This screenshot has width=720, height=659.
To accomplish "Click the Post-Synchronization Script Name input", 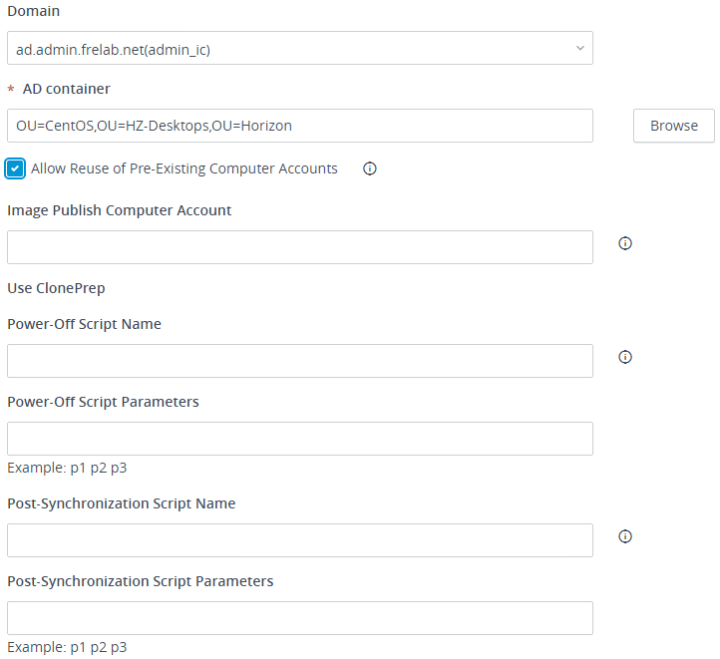I will [299, 540].
